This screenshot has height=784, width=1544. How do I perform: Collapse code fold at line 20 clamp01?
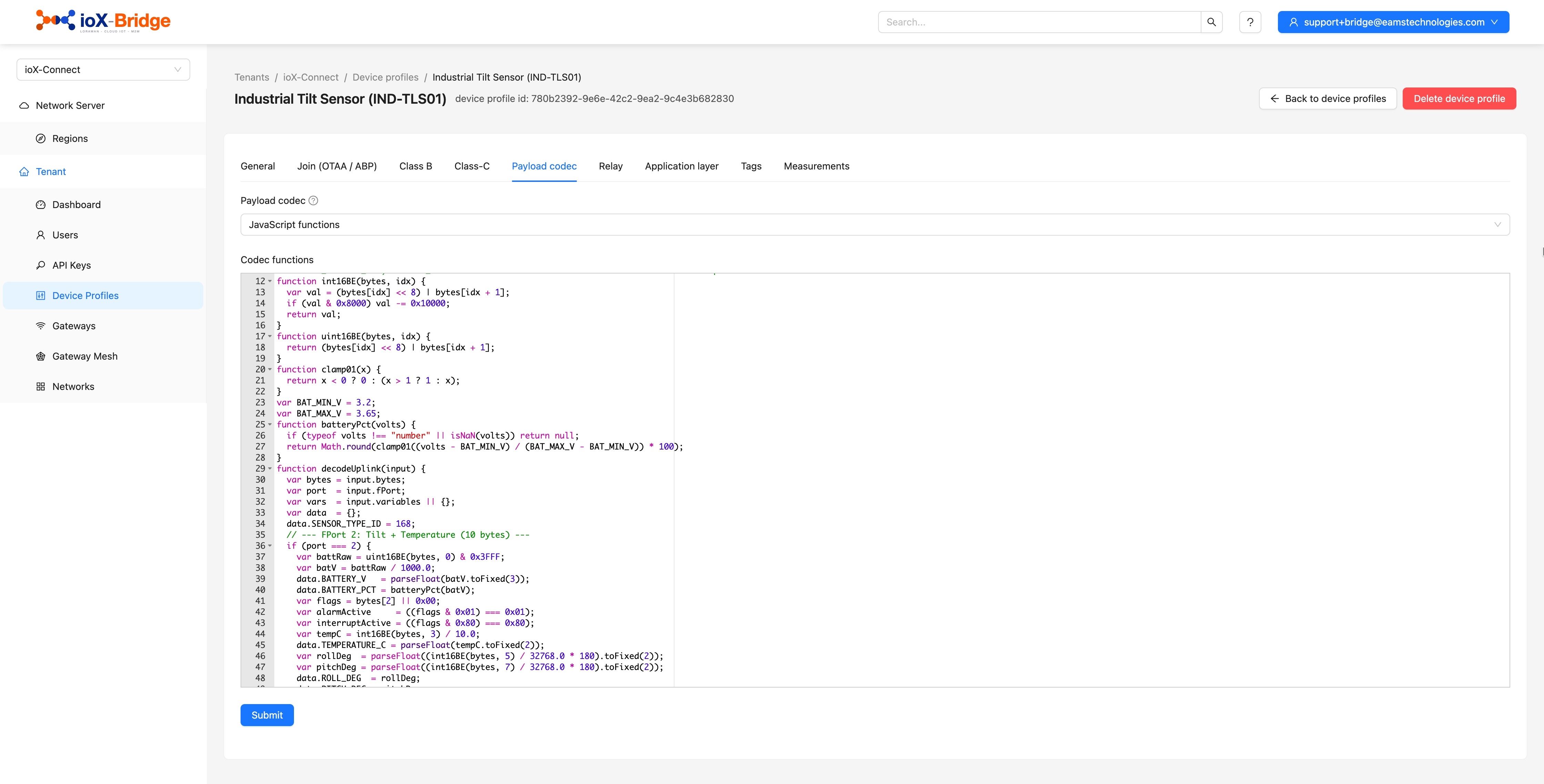(x=270, y=370)
